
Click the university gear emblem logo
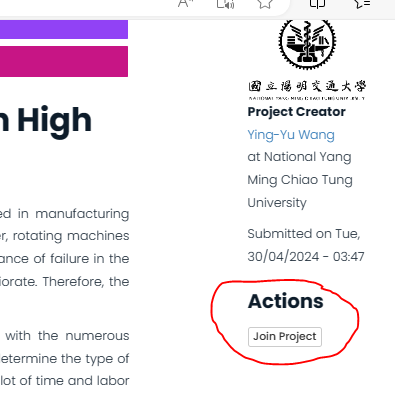(307, 44)
